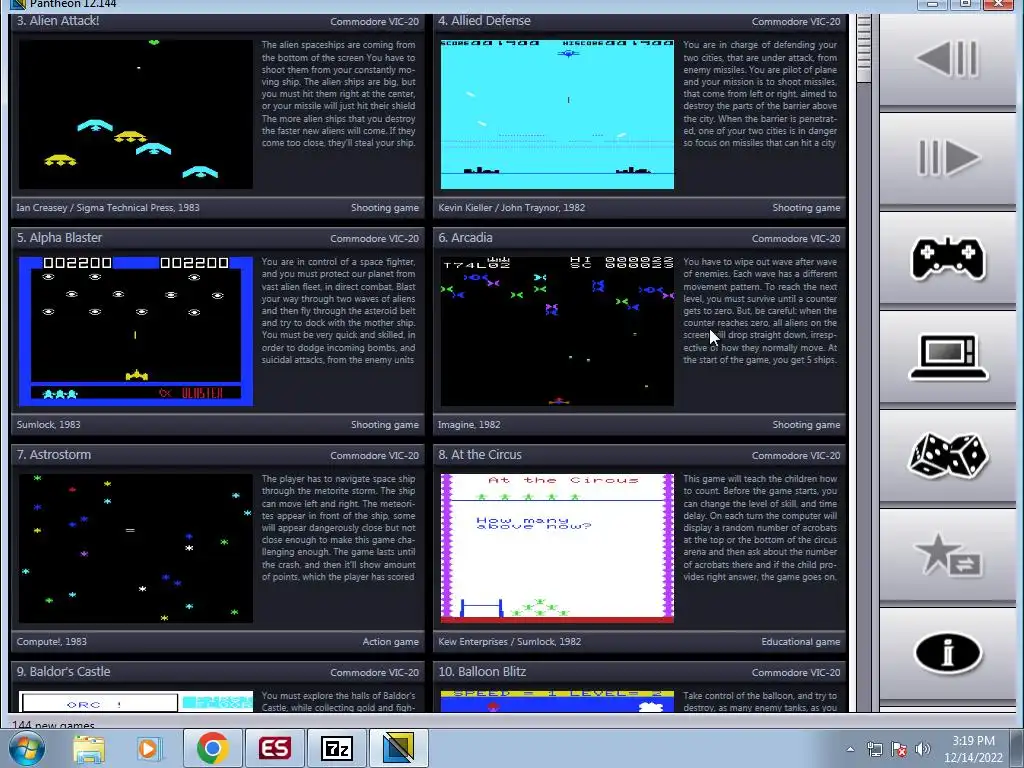Open Baldor's Castle screenshot thumbnail
The height and width of the screenshot is (768, 1024).
point(136,701)
